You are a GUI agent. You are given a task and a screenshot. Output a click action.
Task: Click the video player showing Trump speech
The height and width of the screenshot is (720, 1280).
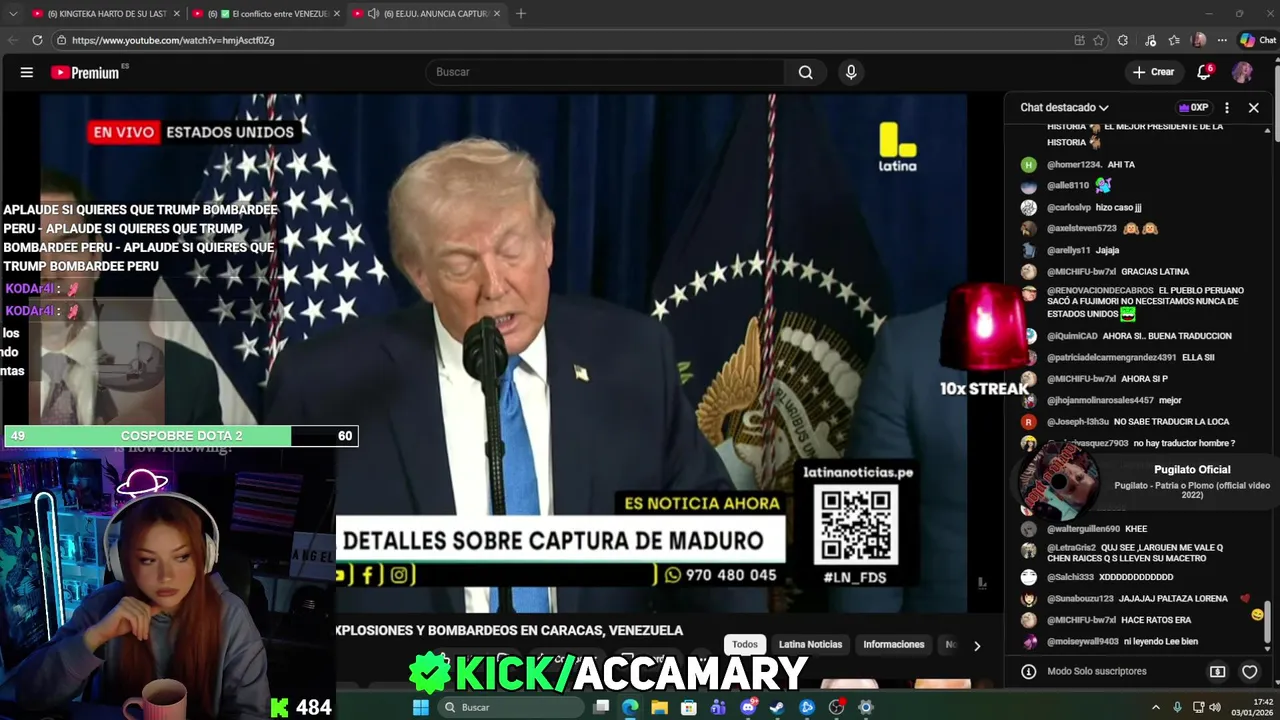[x=503, y=353]
